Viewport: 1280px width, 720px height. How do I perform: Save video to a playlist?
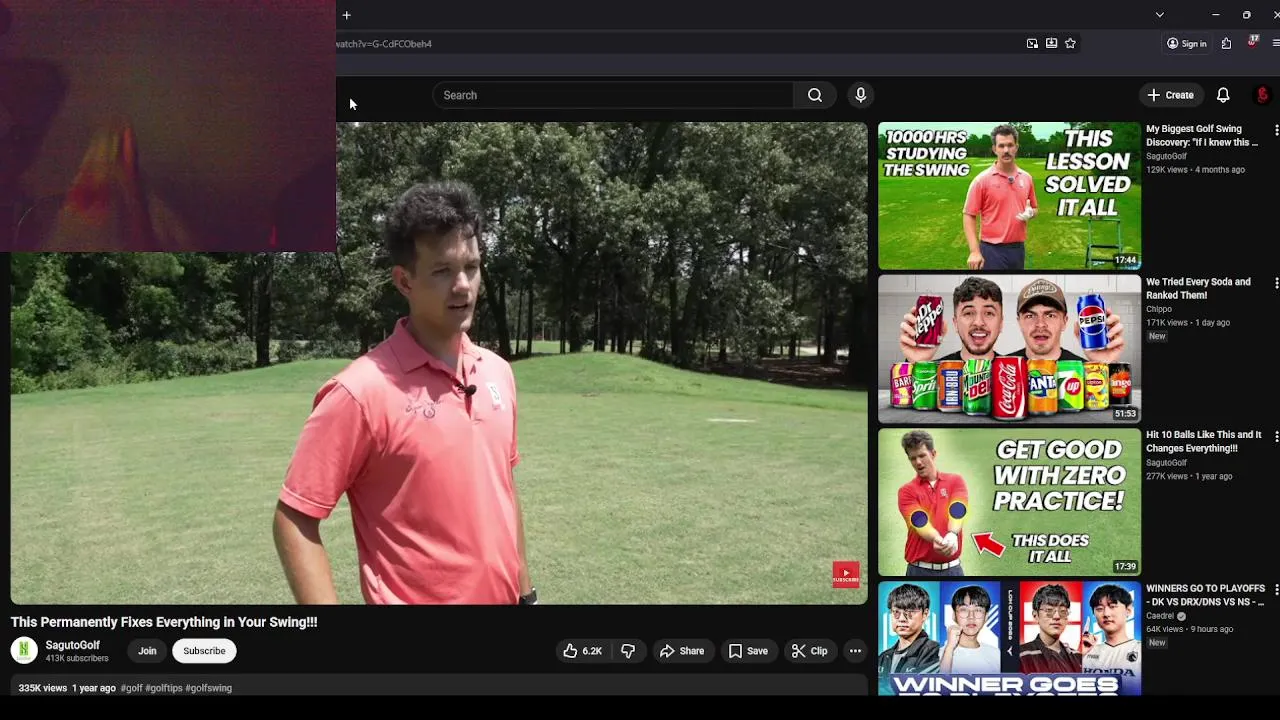(748, 651)
